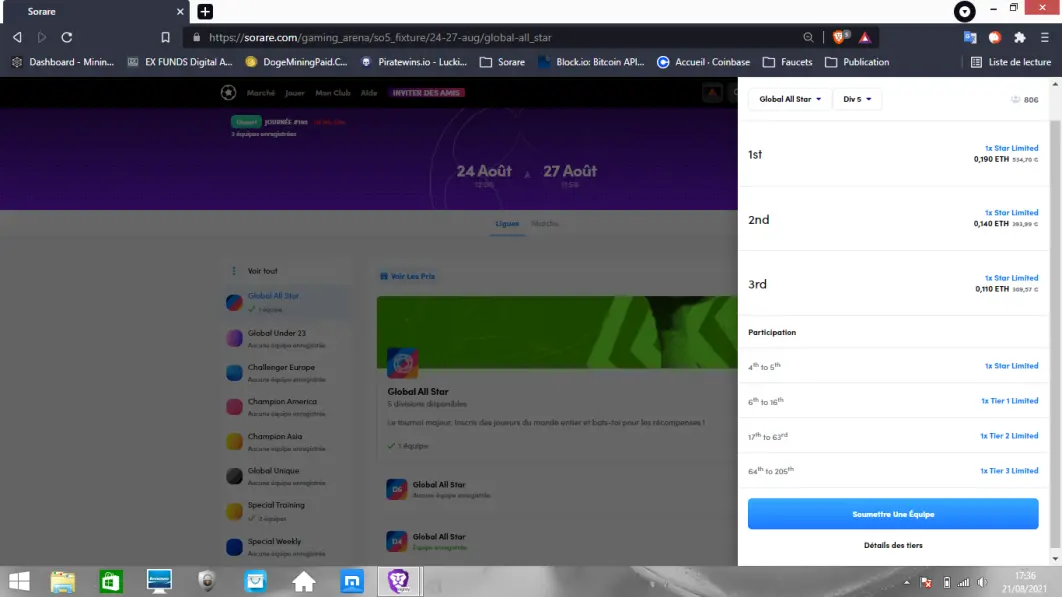Select Champion Asia league
Image resolution: width=1062 pixels, height=597 pixels.
tap(287, 442)
